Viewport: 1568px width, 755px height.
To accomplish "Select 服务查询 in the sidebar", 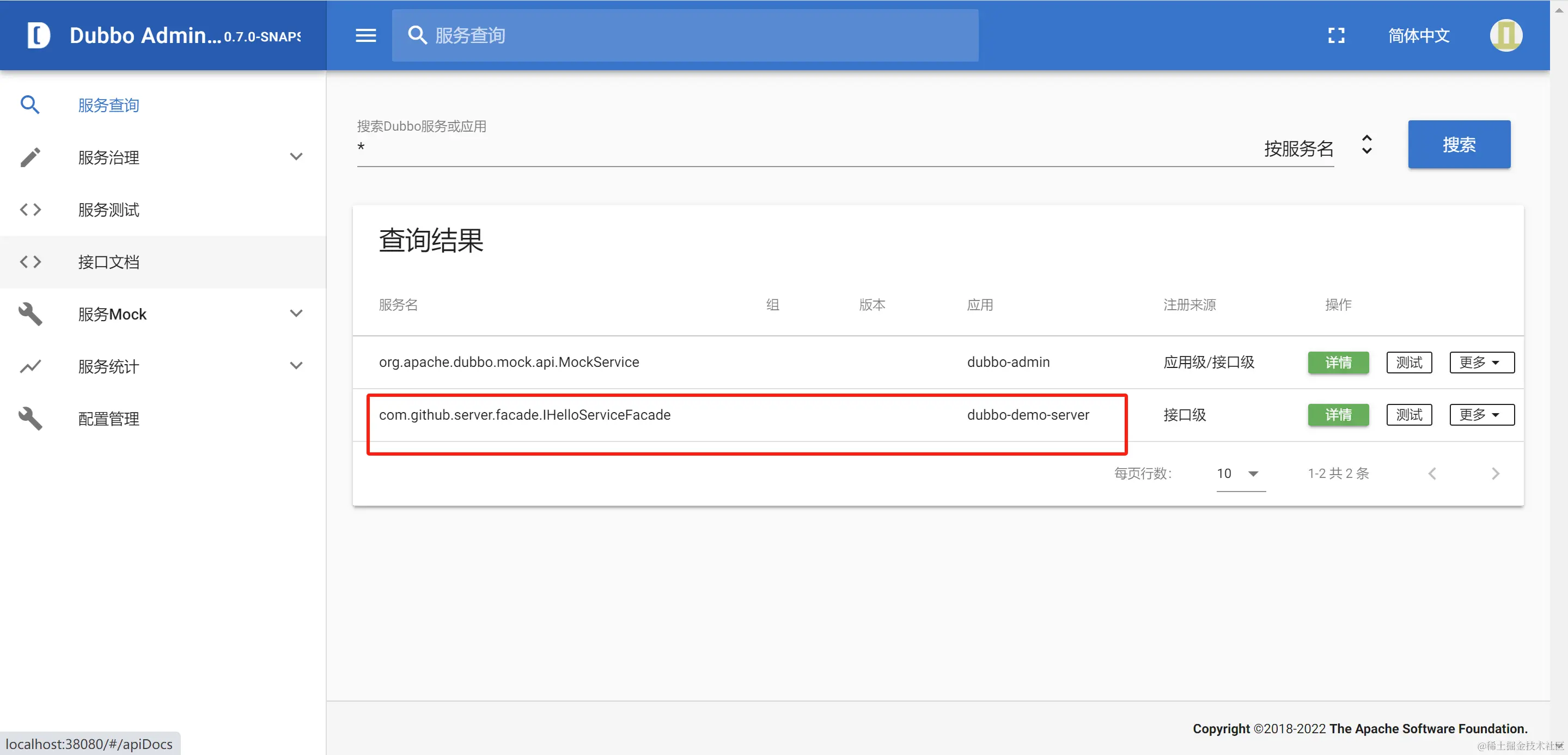I will 108,105.
